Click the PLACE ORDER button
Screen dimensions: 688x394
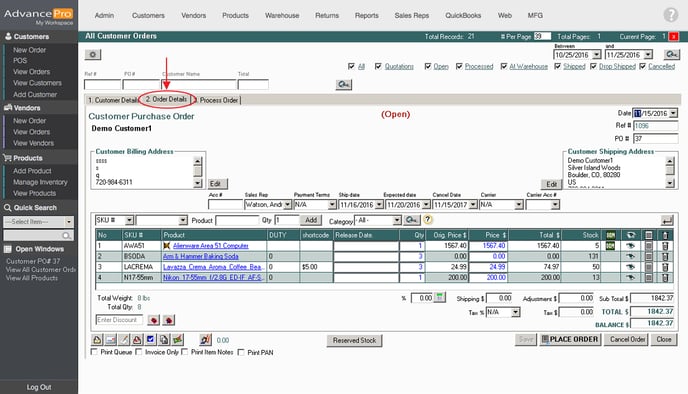[x=570, y=339]
